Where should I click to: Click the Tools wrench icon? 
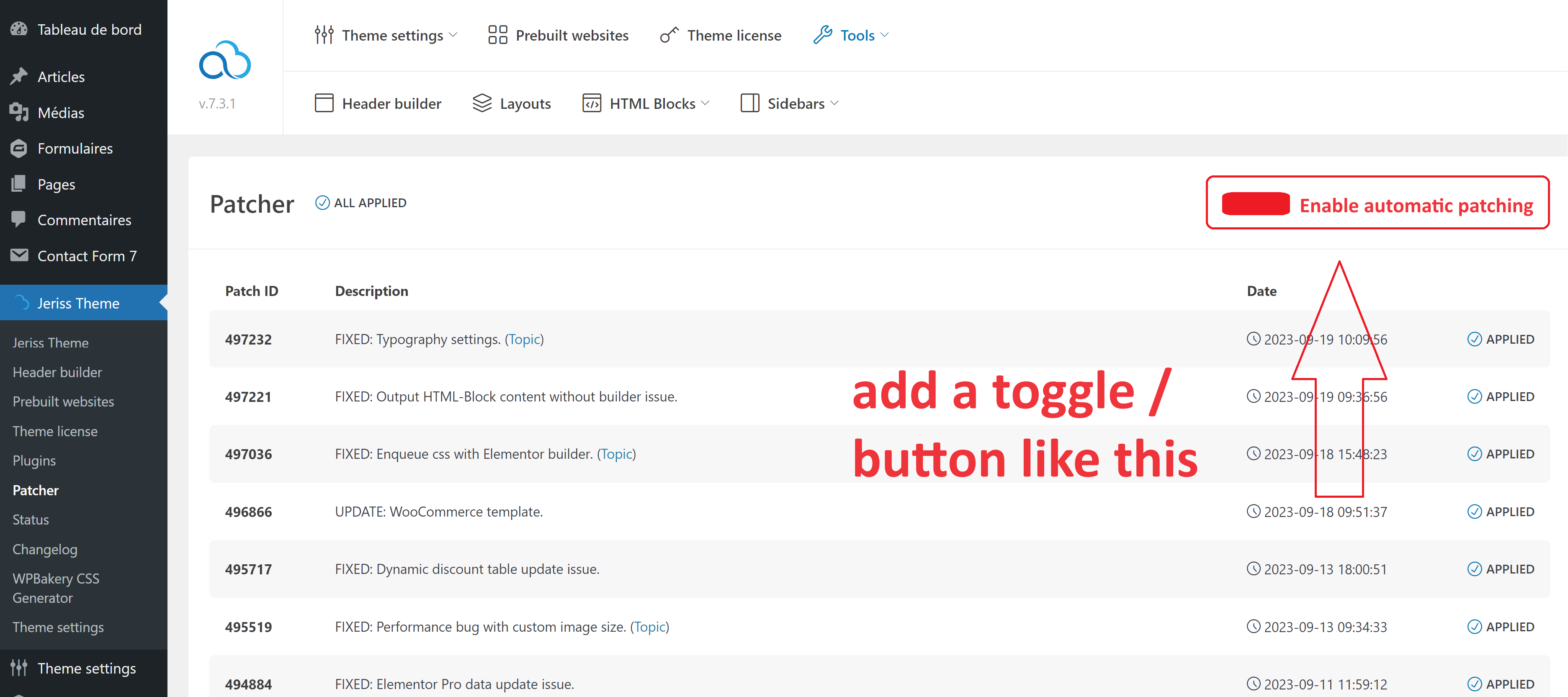[822, 35]
